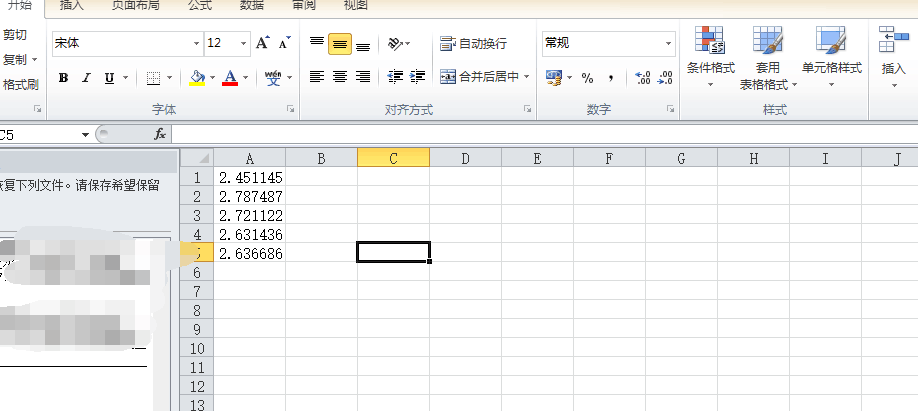The width and height of the screenshot is (918, 411).
Task: Apply red font color A
Action: coord(230,77)
